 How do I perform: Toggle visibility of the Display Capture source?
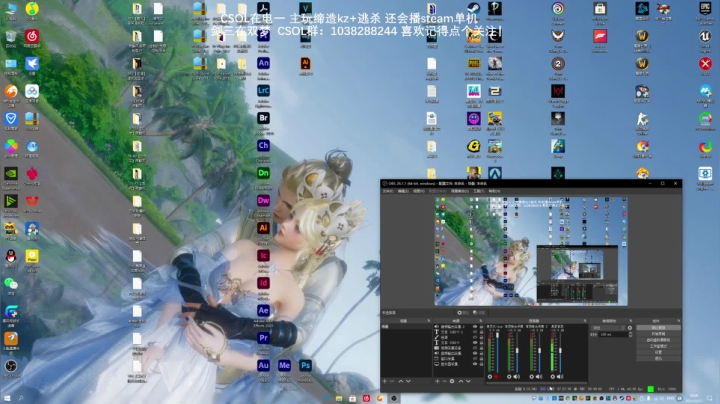tap(475, 364)
